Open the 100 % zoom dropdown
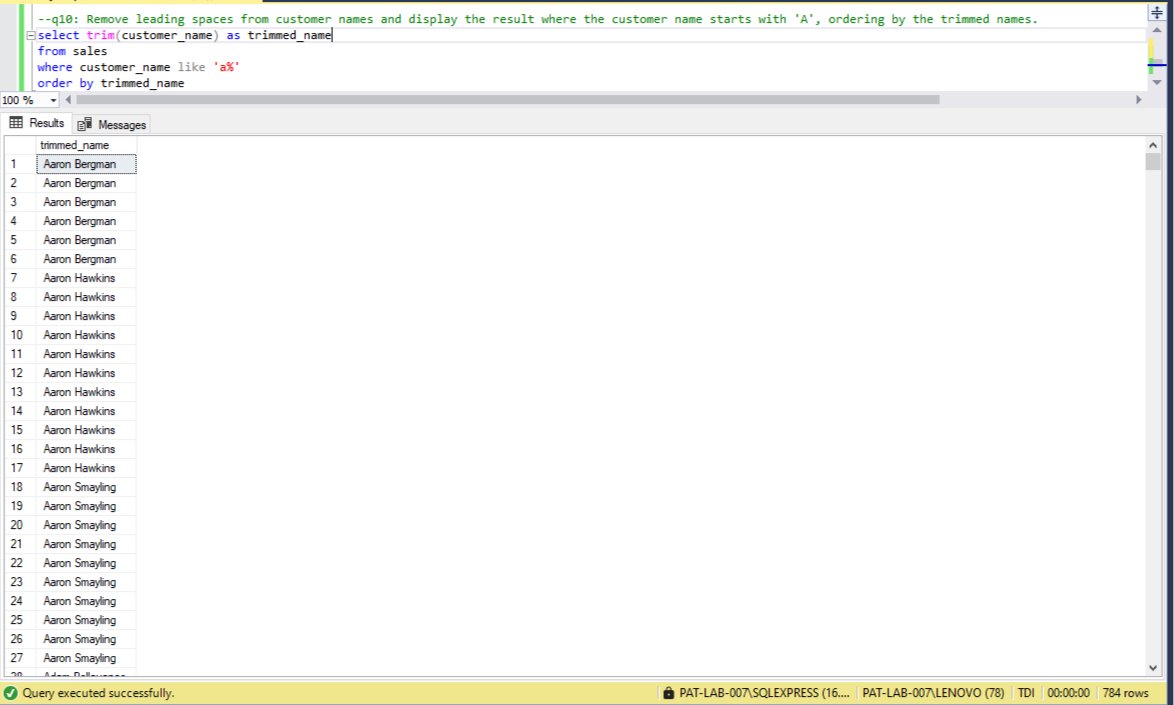This screenshot has width=1174, height=705. click(x=53, y=100)
